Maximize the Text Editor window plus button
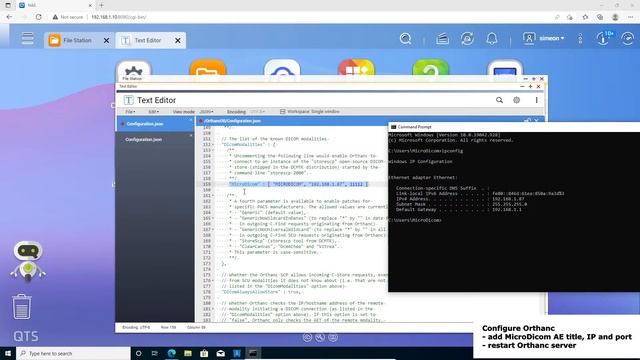The image size is (640, 360). 530,87
